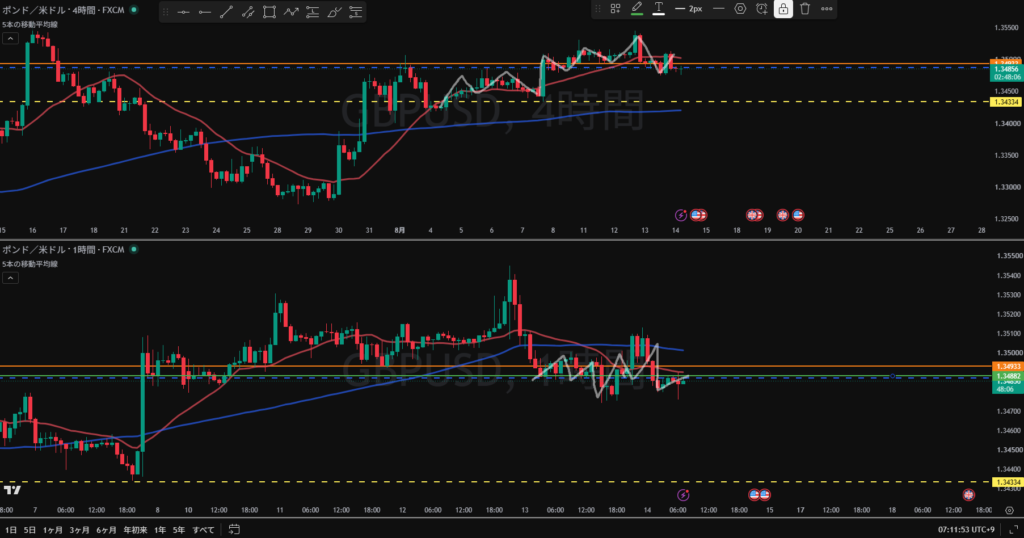Switch the range to 3ヶ月
This screenshot has width=1024, height=538.
click(79, 530)
